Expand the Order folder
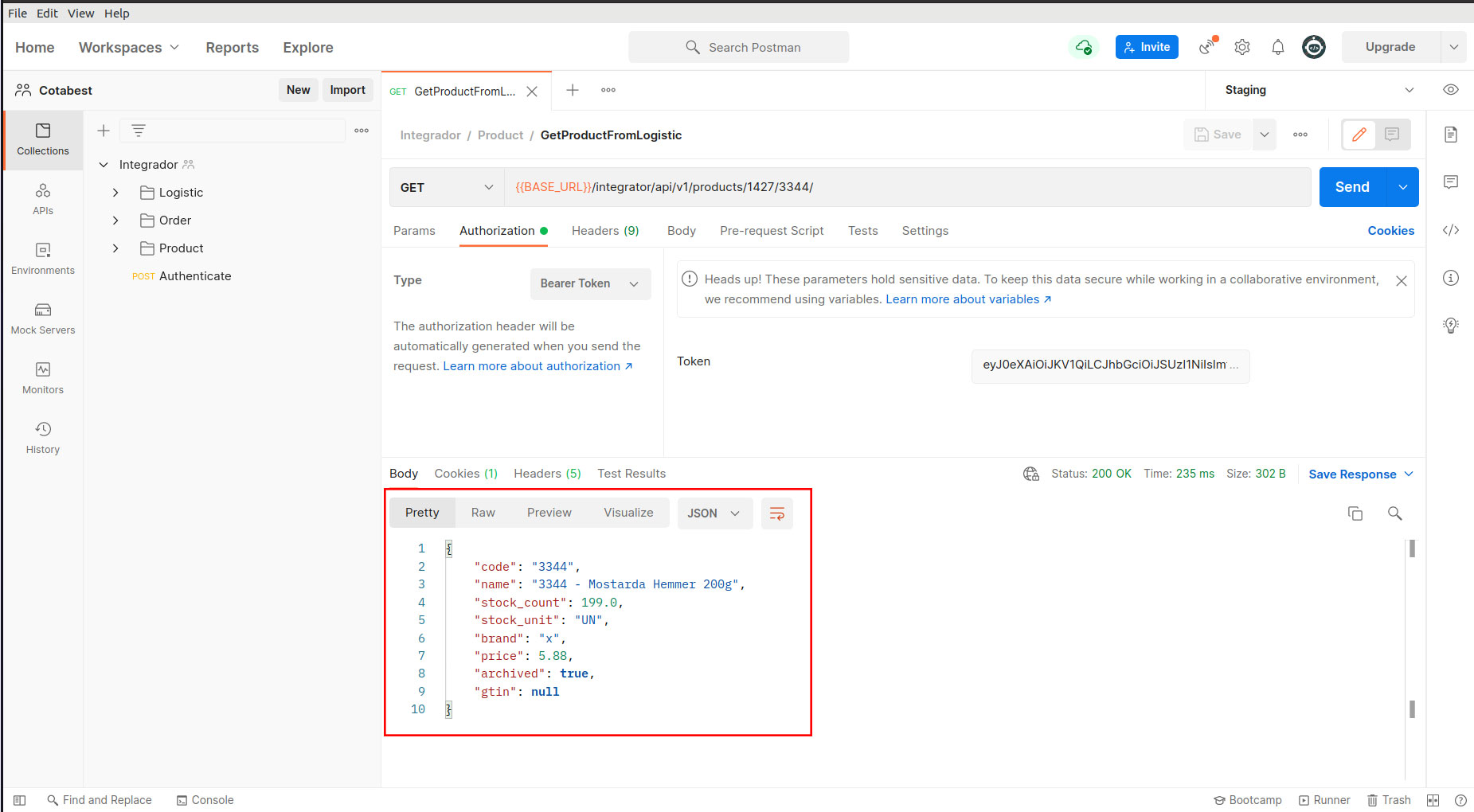The width and height of the screenshot is (1474, 812). point(115,221)
